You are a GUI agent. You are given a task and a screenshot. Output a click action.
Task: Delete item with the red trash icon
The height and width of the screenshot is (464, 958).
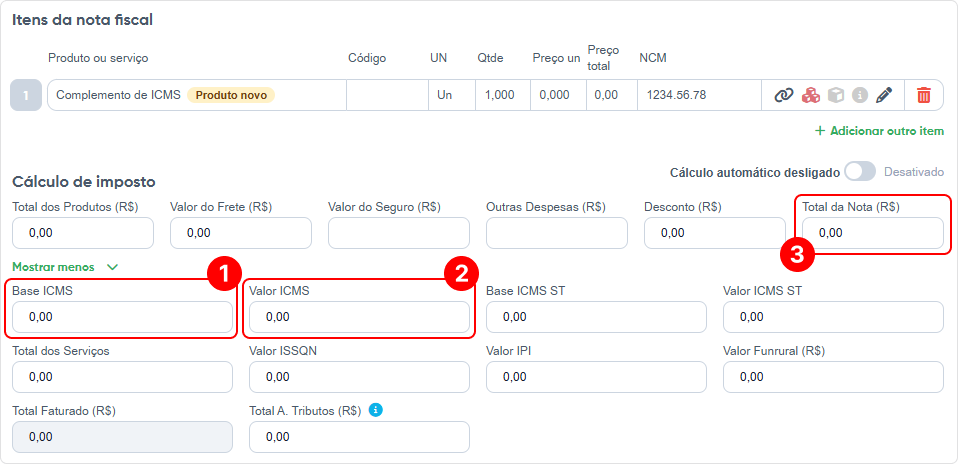(x=924, y=95)
